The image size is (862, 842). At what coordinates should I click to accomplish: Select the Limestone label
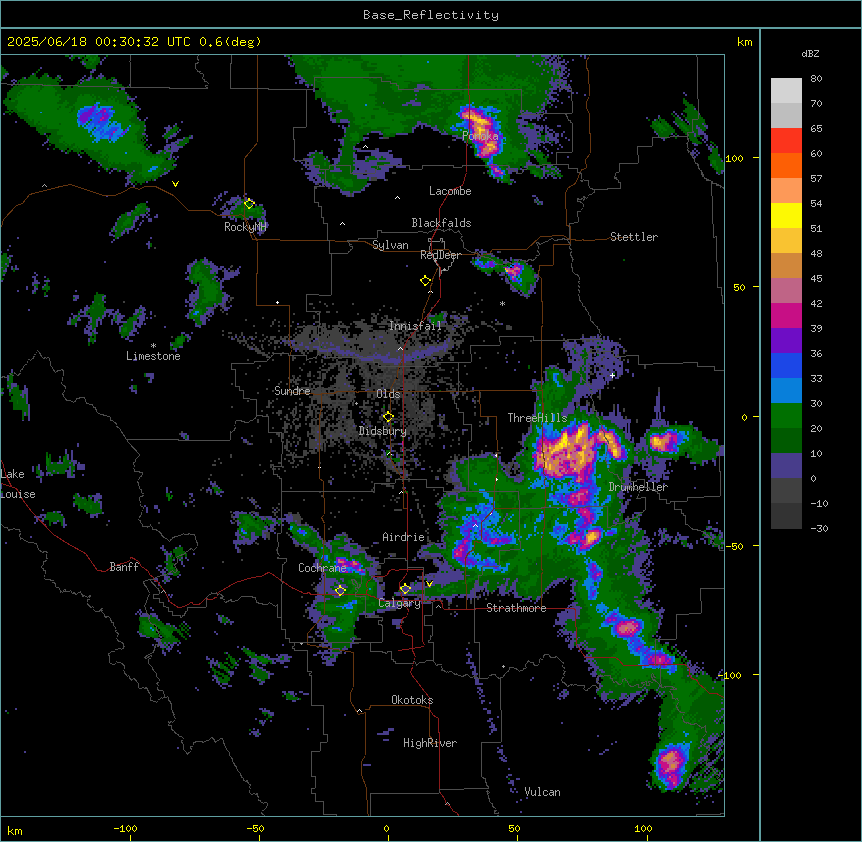coord(153,356)
